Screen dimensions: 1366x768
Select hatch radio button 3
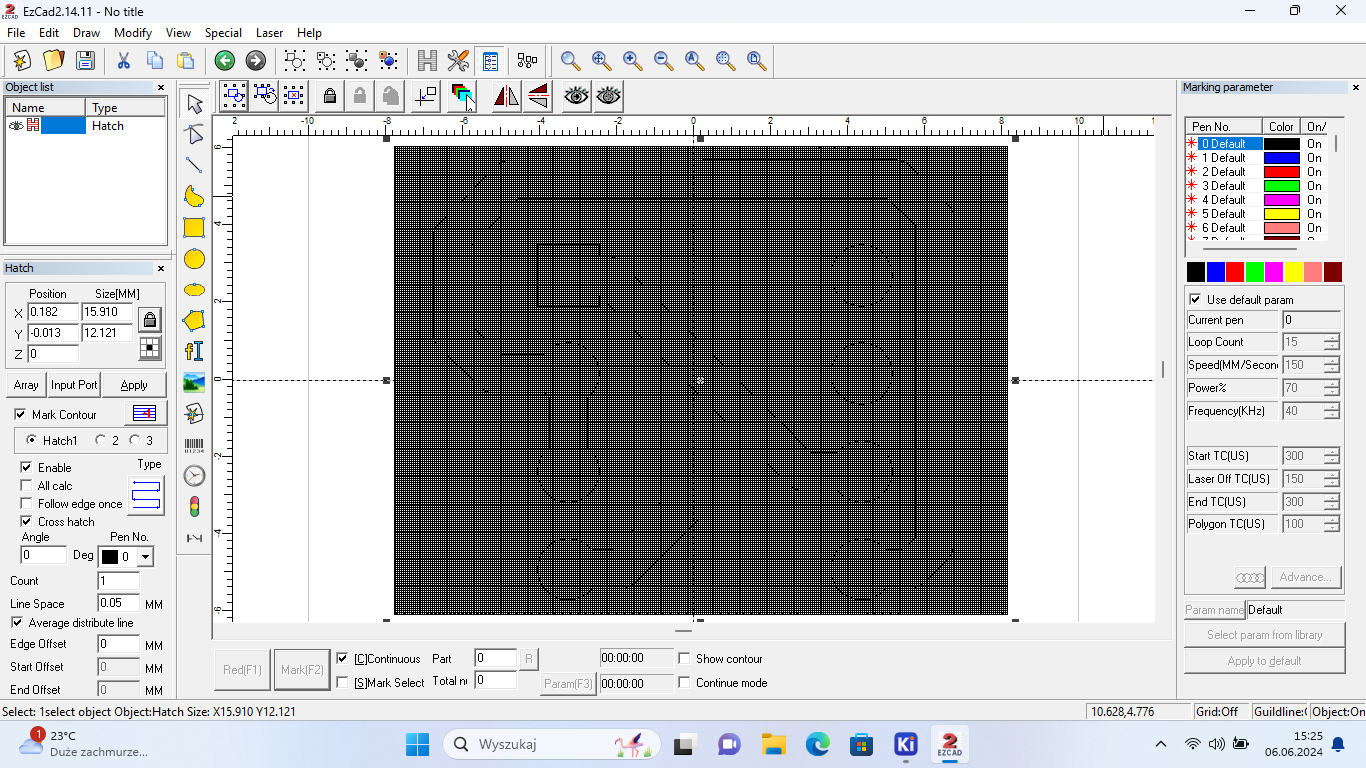135,440
